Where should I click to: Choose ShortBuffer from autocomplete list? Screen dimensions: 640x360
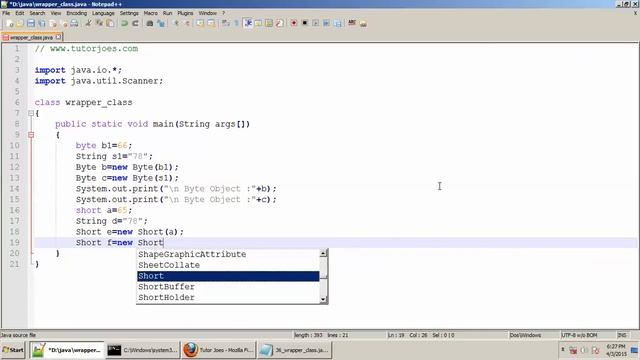pos(228,287)
